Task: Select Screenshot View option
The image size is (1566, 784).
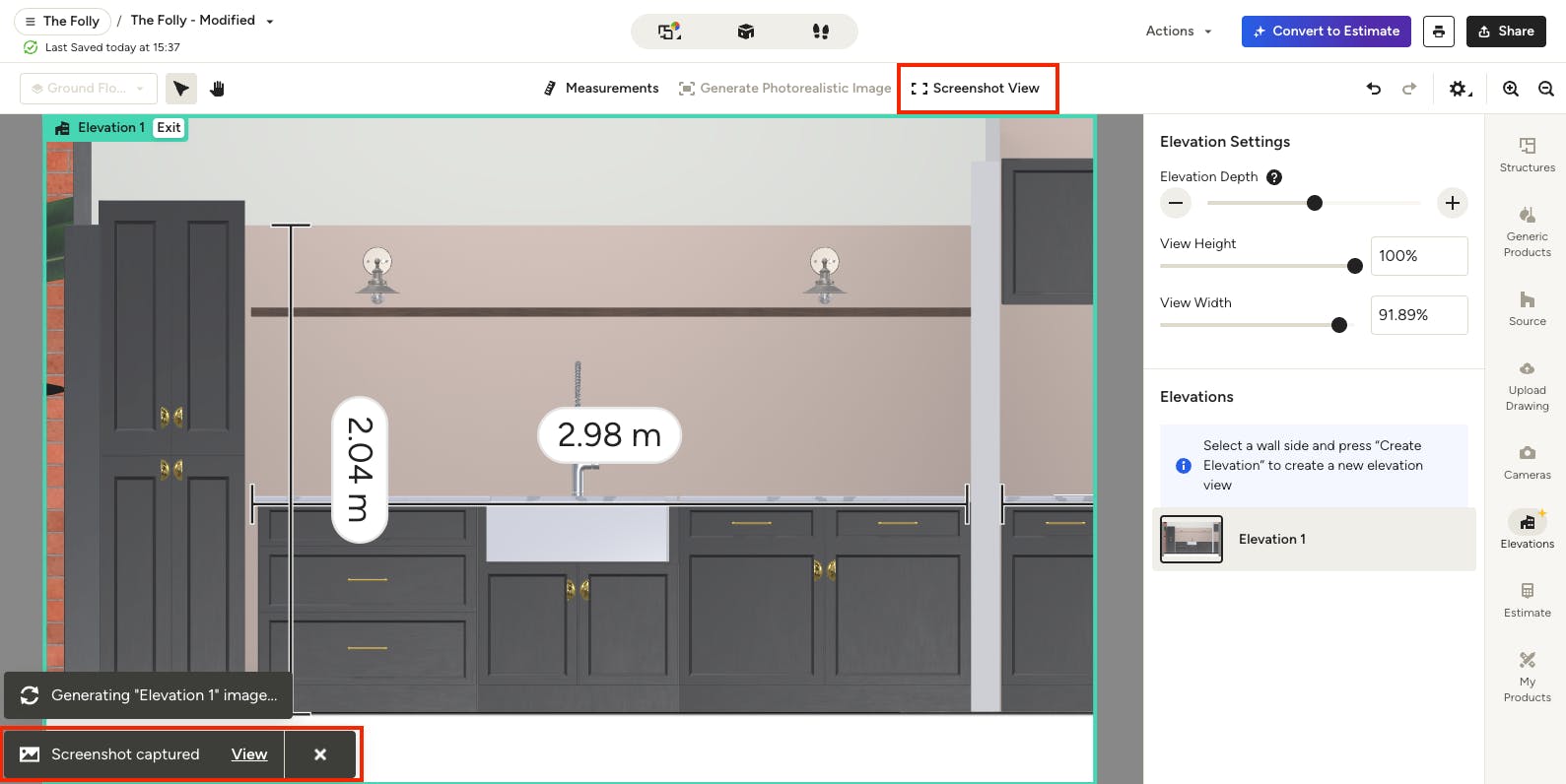Action: (x=976, y=89)
